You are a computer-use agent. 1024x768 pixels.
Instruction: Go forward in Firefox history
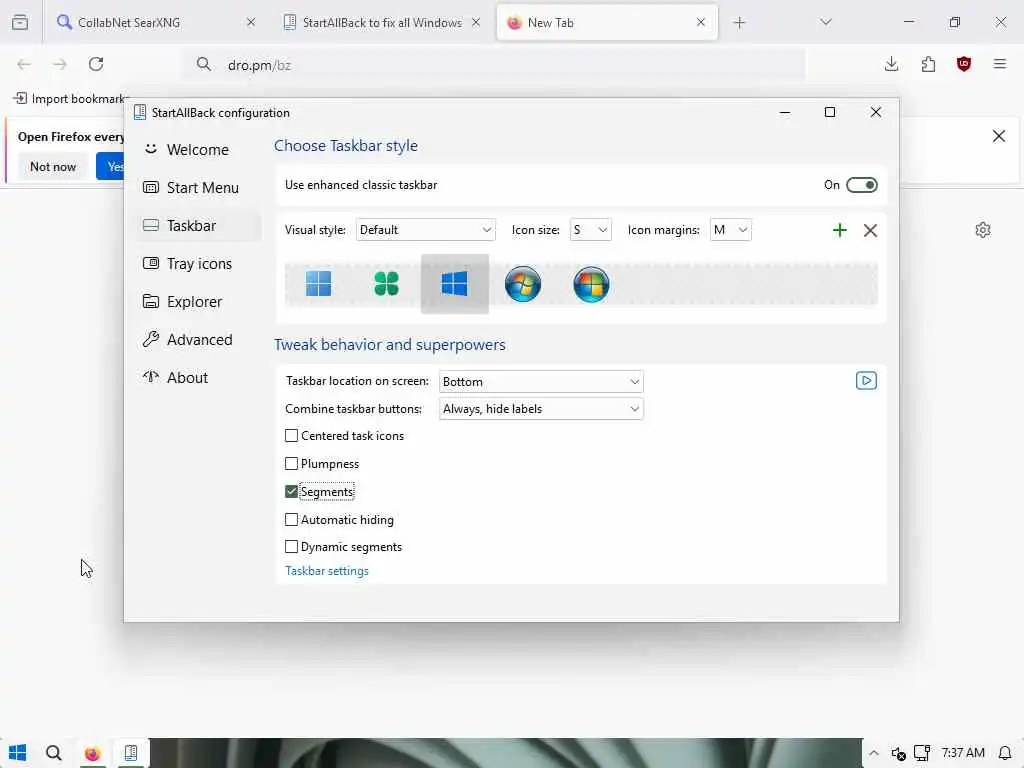point(60,64)
